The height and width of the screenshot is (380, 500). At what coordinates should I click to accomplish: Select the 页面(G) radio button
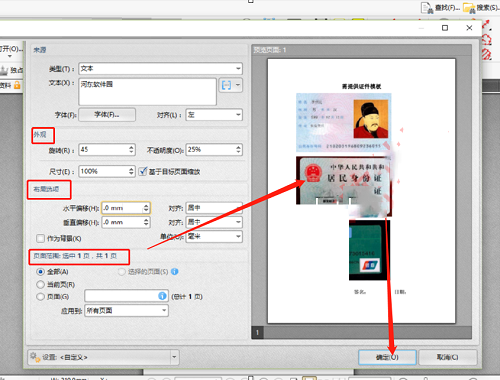click(40, 296)
